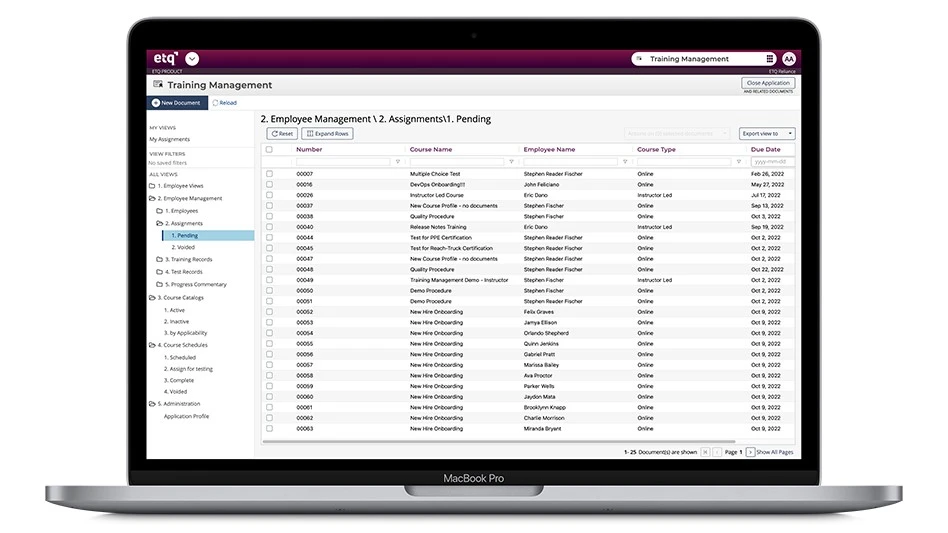The width and height of the screenshot is (948, 533).
Task: Tick the select-all checkbox in table header
Action: (269, 149)
